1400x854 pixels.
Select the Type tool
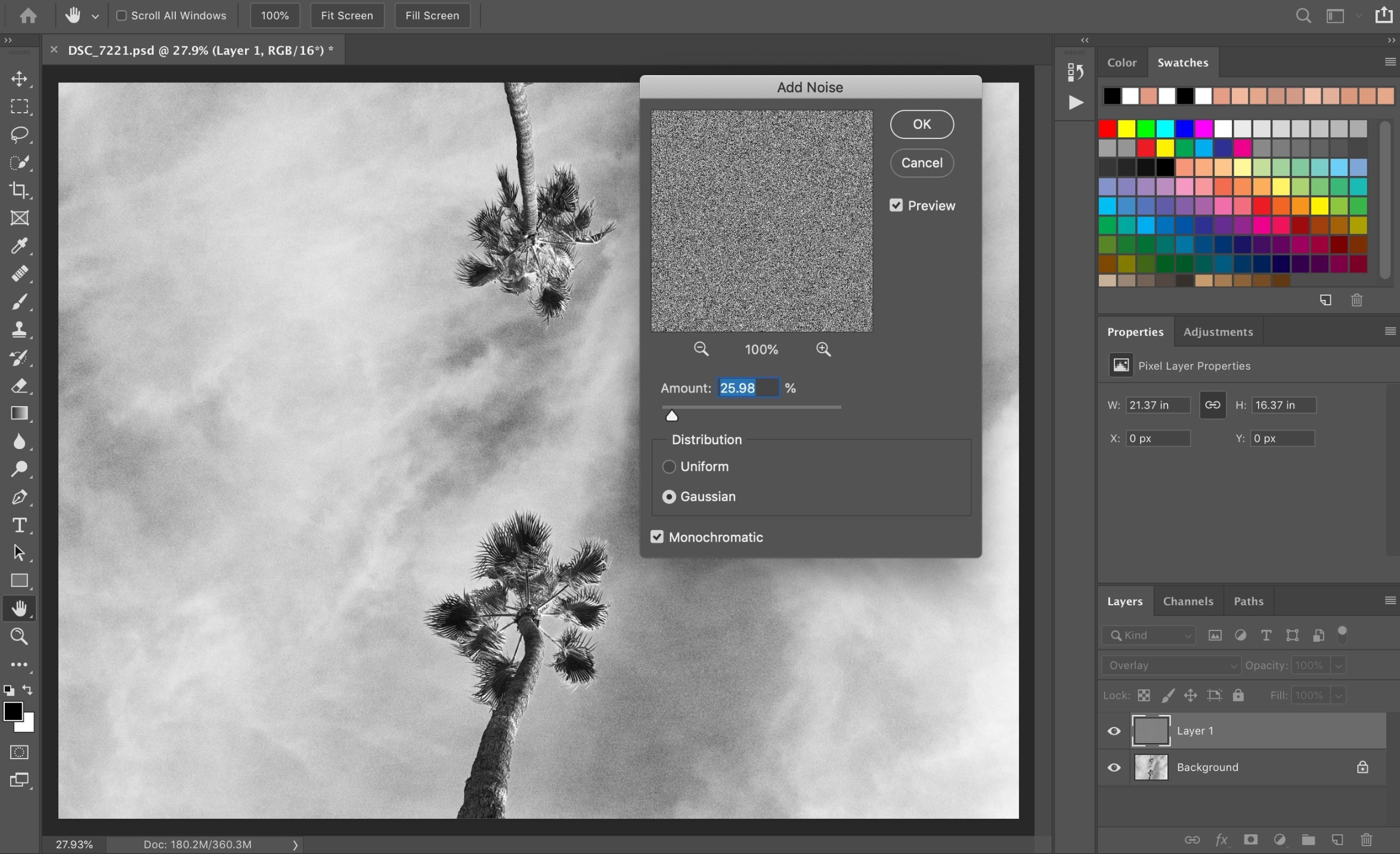click(20, 525)
